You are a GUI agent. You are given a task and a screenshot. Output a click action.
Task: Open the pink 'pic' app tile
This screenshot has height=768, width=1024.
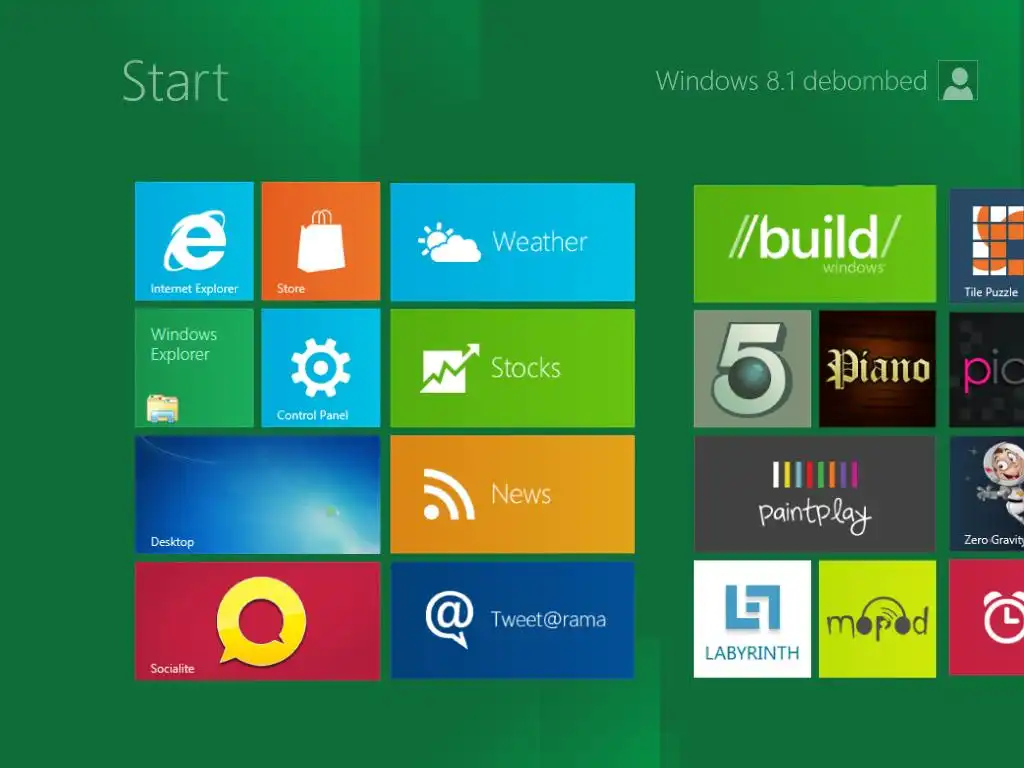click(987, 370)
